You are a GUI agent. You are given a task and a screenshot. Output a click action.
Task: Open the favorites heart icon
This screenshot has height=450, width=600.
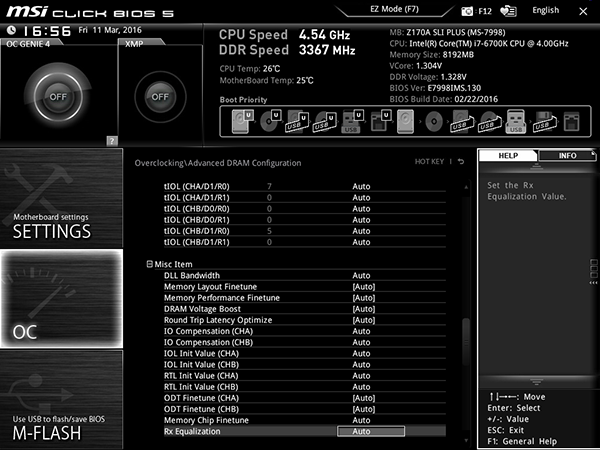pyautogui.click(x=508, y=11)
